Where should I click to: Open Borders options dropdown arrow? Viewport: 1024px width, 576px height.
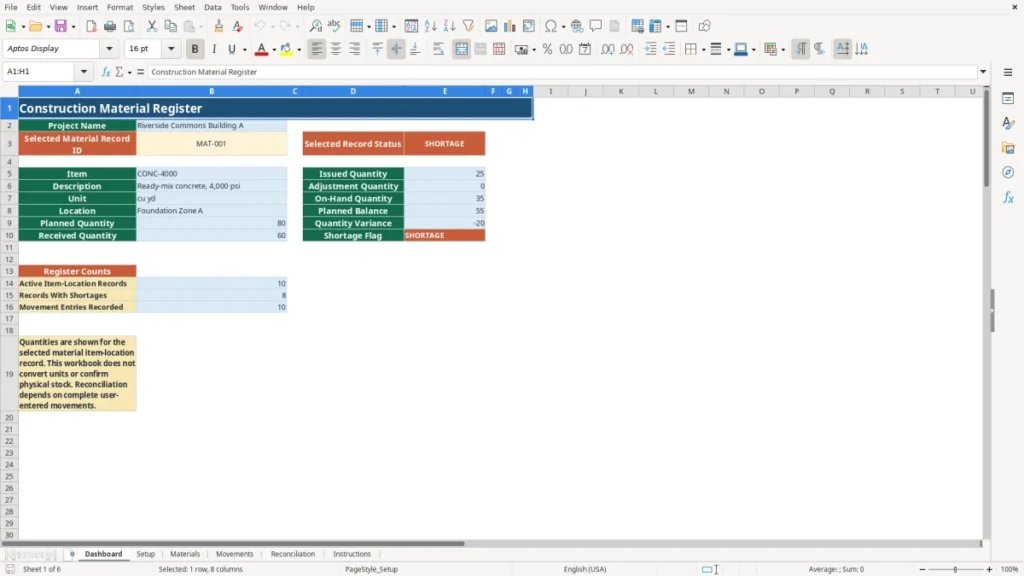click(x=703, y=49)
